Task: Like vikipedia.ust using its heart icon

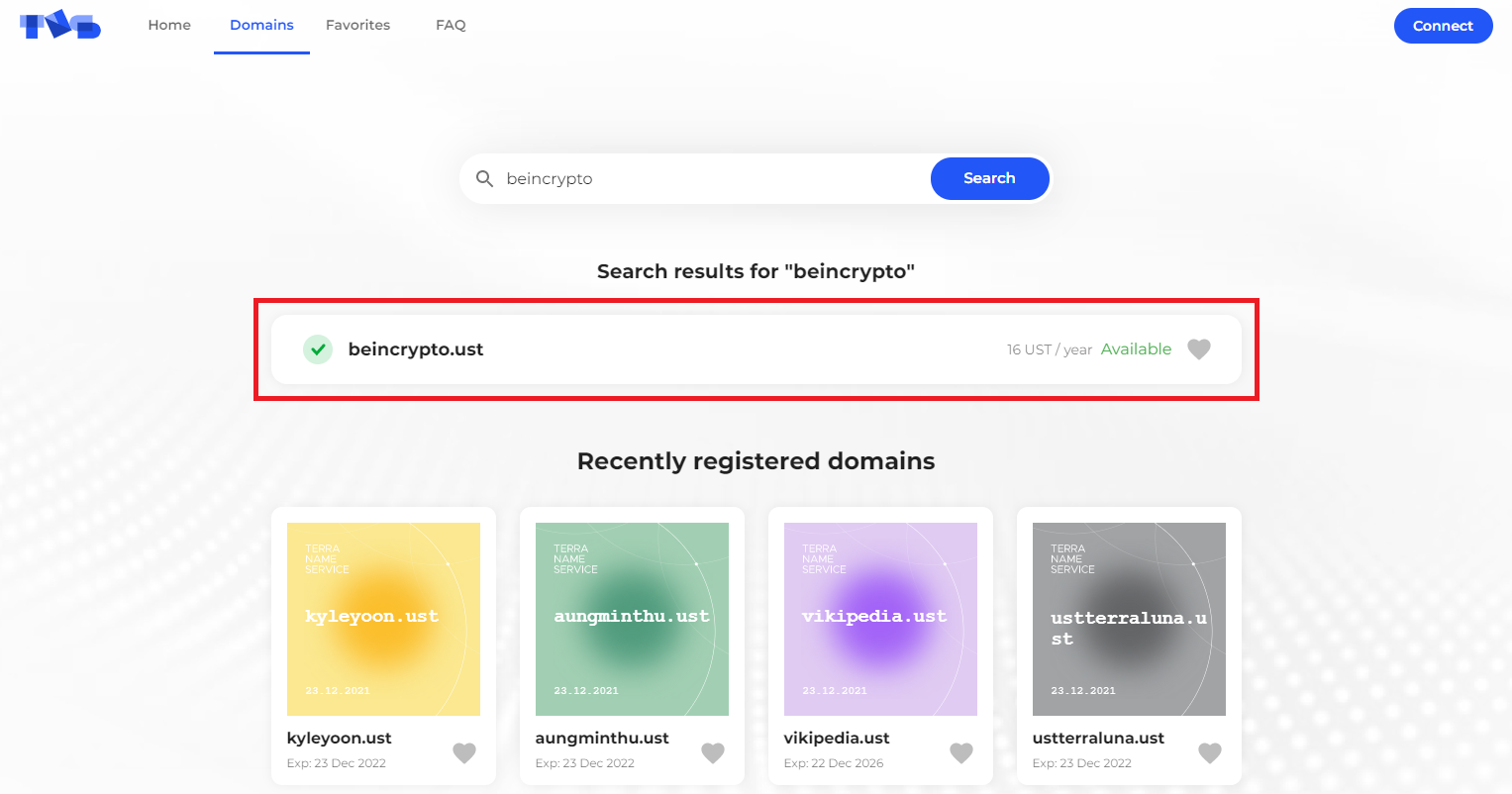Action: [x=961, y=753]
